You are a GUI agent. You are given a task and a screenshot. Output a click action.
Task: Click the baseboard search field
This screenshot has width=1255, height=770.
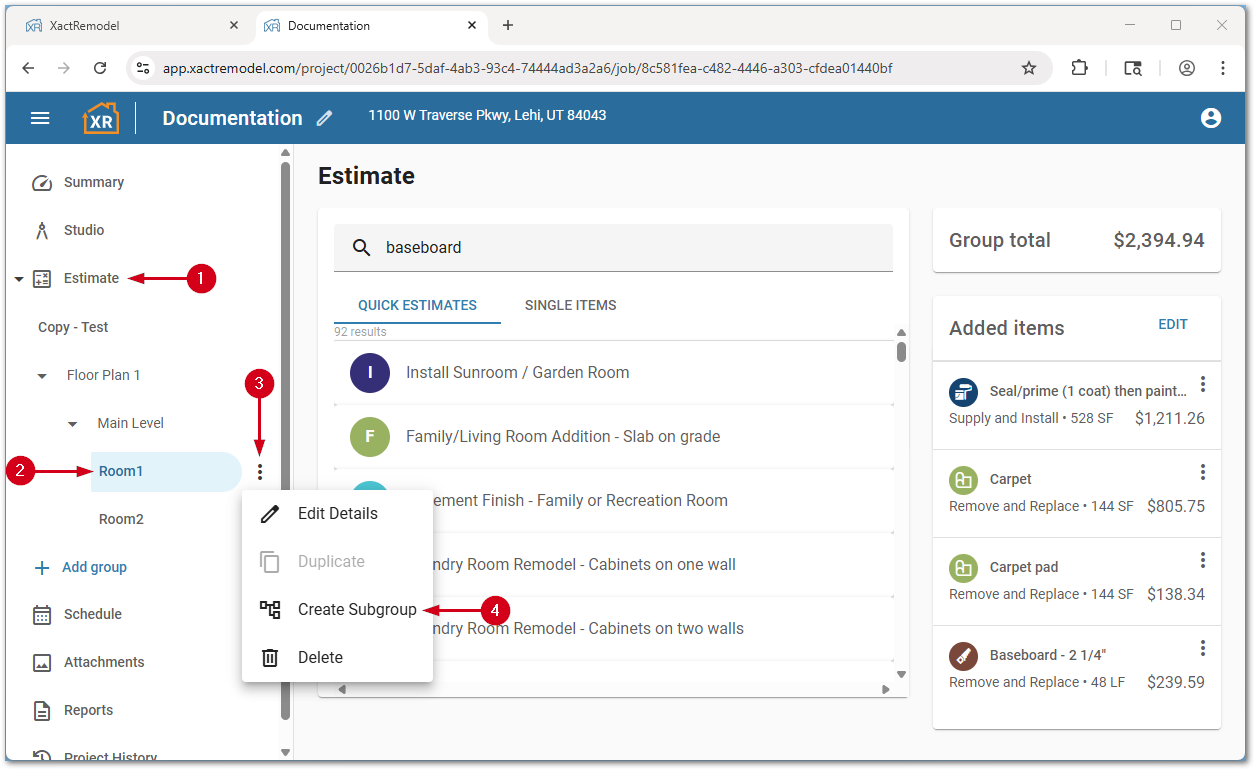(630, 247)
